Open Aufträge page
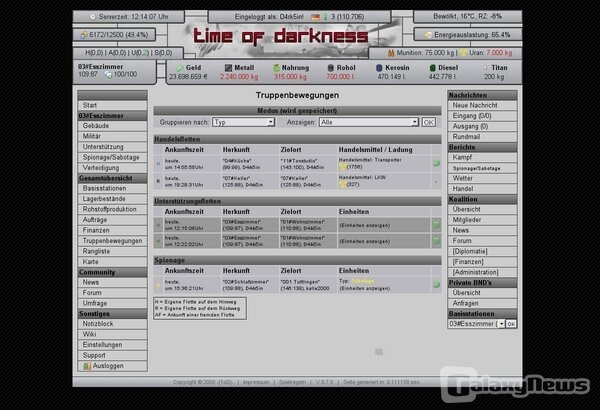This screenshot has height=410, width=600. pos(112,220)
